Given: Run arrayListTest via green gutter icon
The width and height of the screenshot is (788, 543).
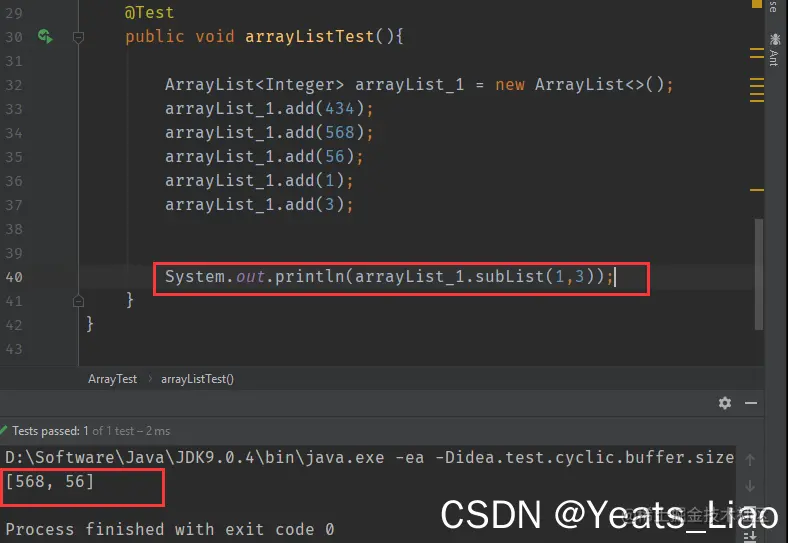Looking at the screenshot, I should click(45, 36).
